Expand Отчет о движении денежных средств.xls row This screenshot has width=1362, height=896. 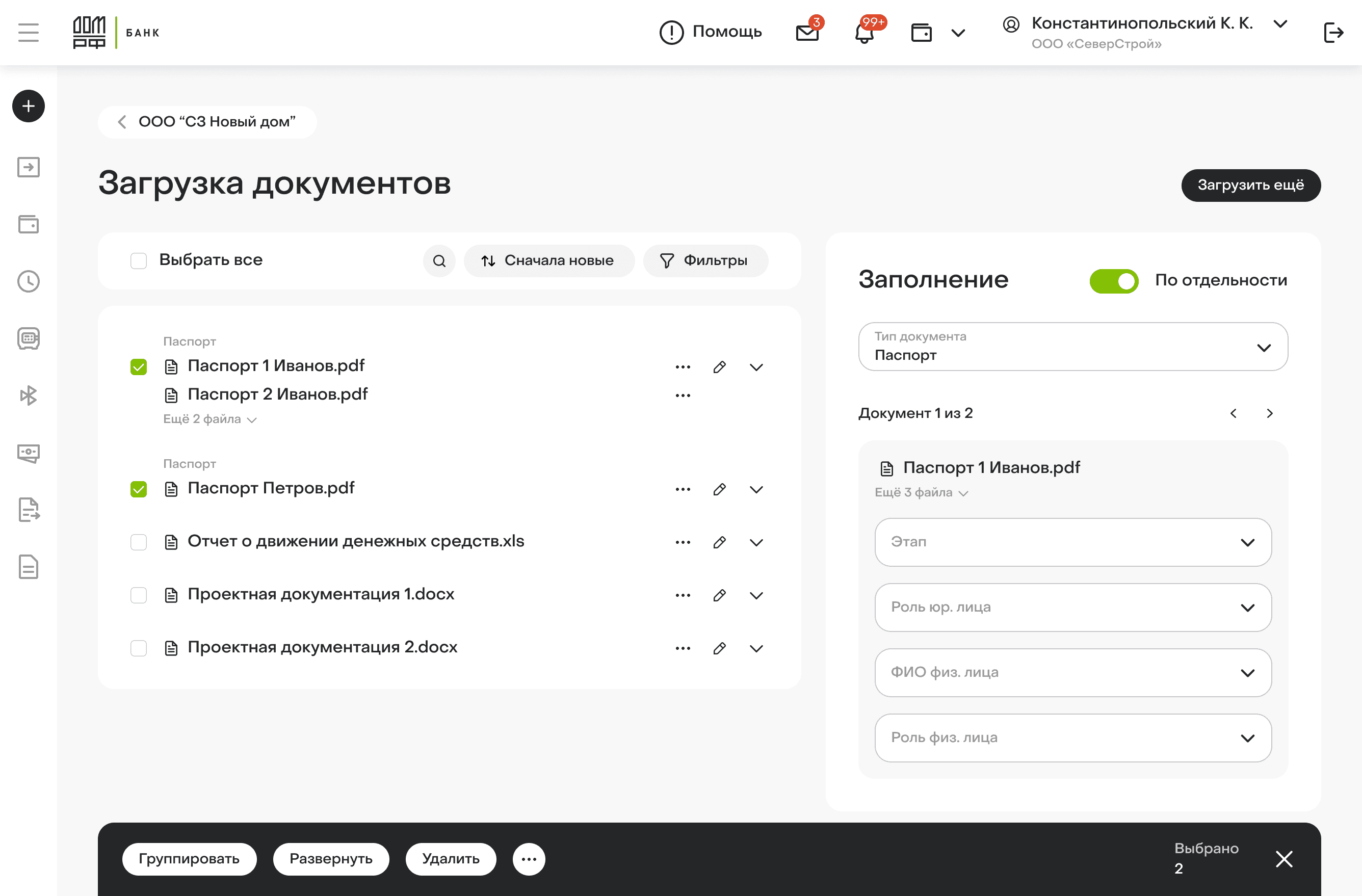pos(756,542)
